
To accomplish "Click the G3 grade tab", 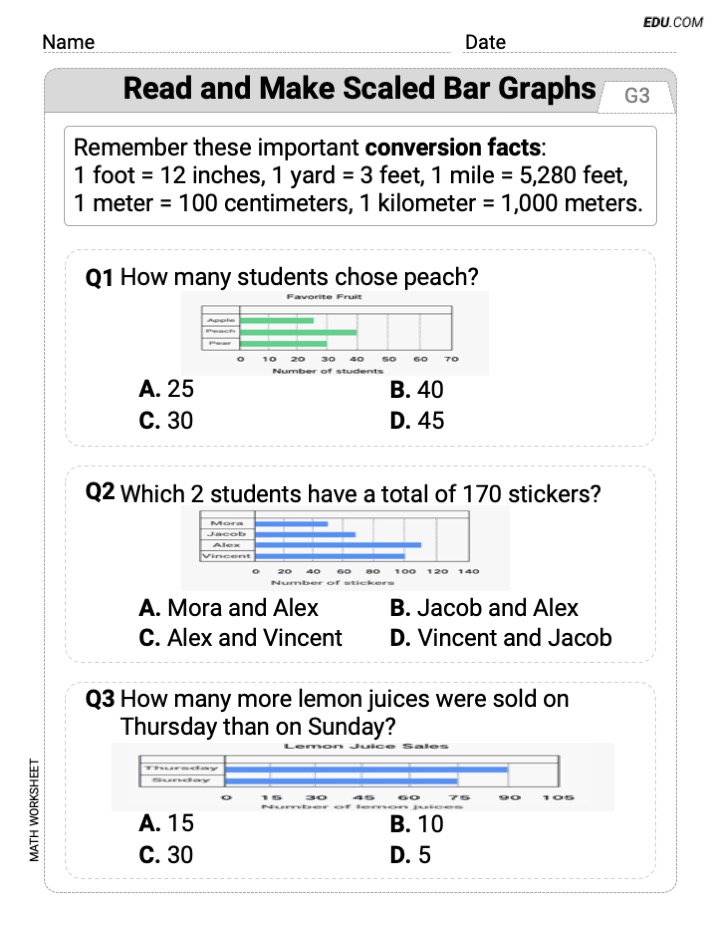I will [637, 96].
